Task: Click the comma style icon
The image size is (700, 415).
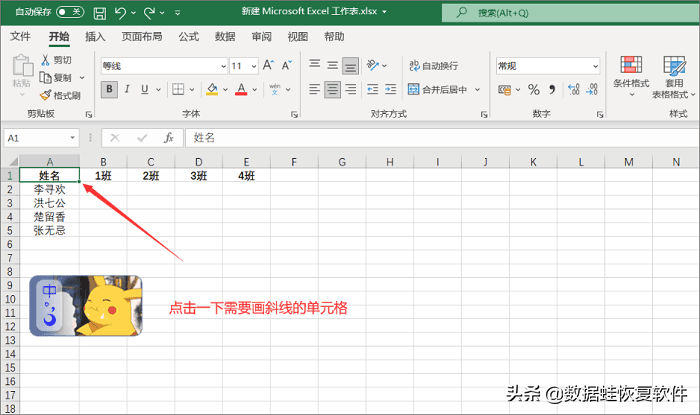Action: point(553,90)
